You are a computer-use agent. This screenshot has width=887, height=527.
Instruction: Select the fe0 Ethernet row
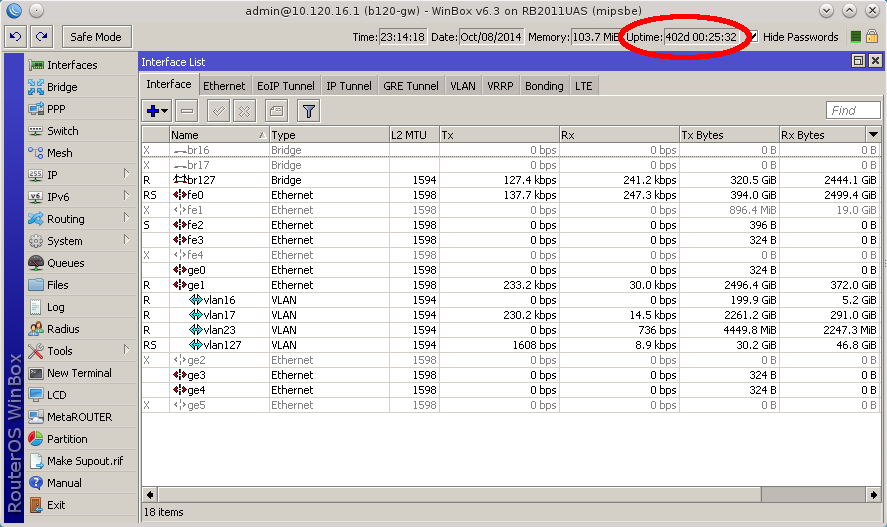click(511, 195)
